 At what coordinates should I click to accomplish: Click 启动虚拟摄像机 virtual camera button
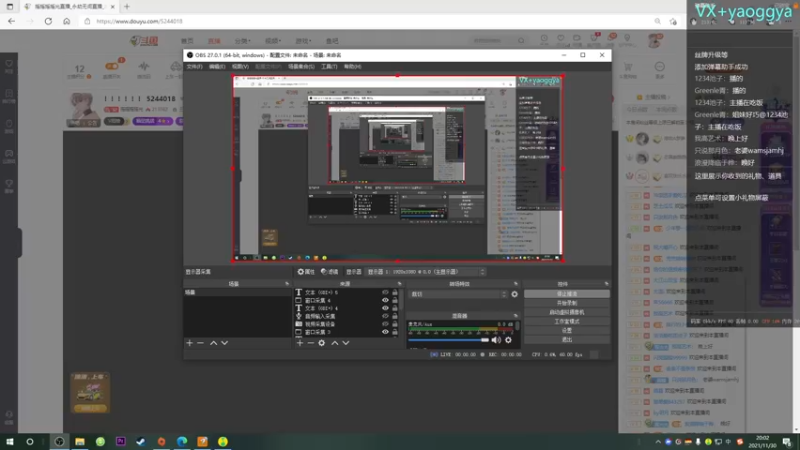(x=566, y=312)
